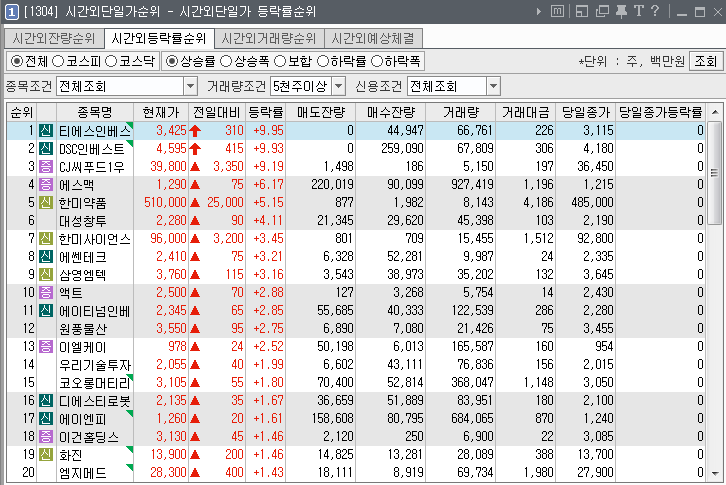Sort by the 등락률 column header

[x=266, y=112]
